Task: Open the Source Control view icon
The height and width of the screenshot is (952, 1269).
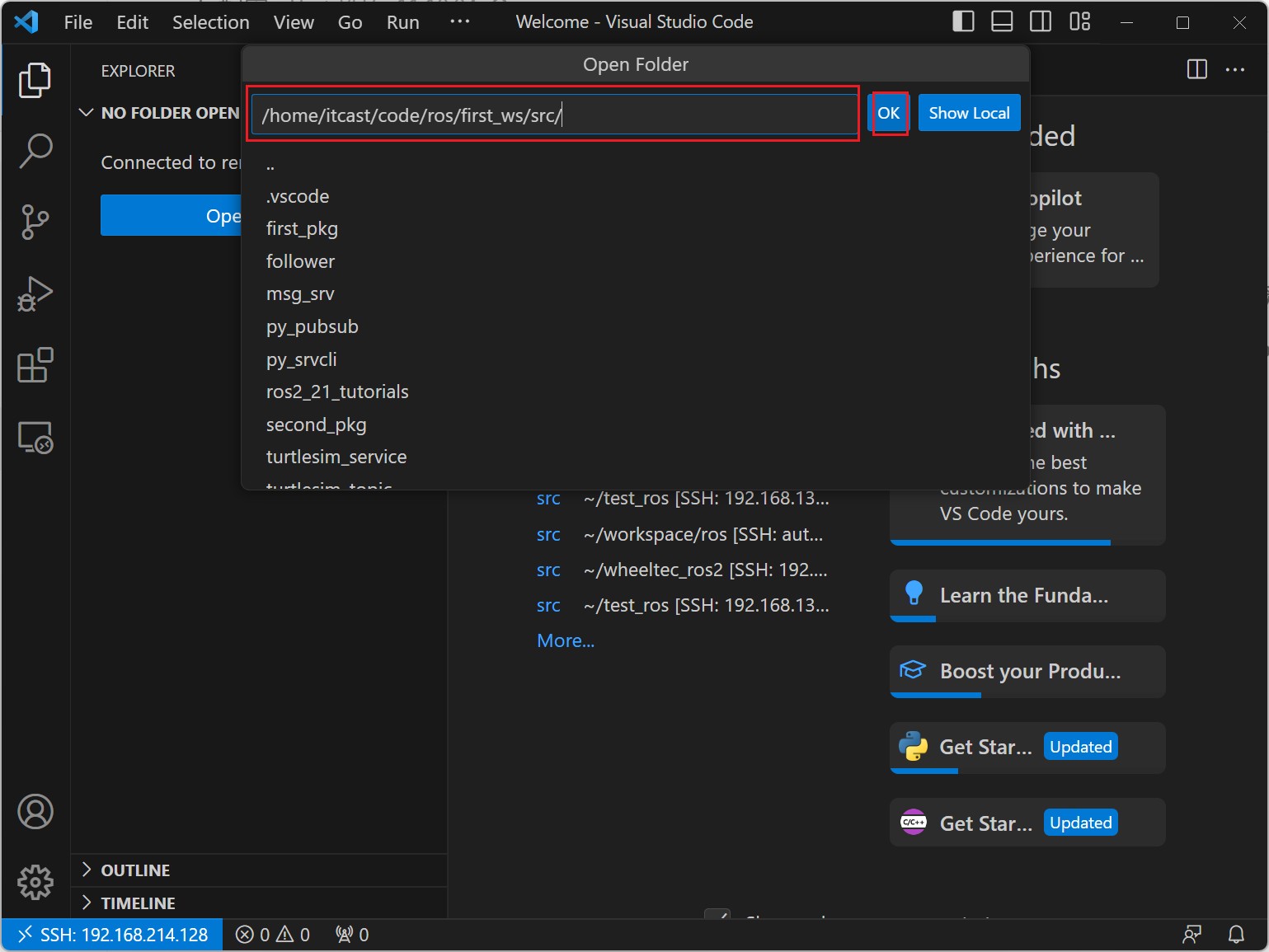Action: click(35, 223)
